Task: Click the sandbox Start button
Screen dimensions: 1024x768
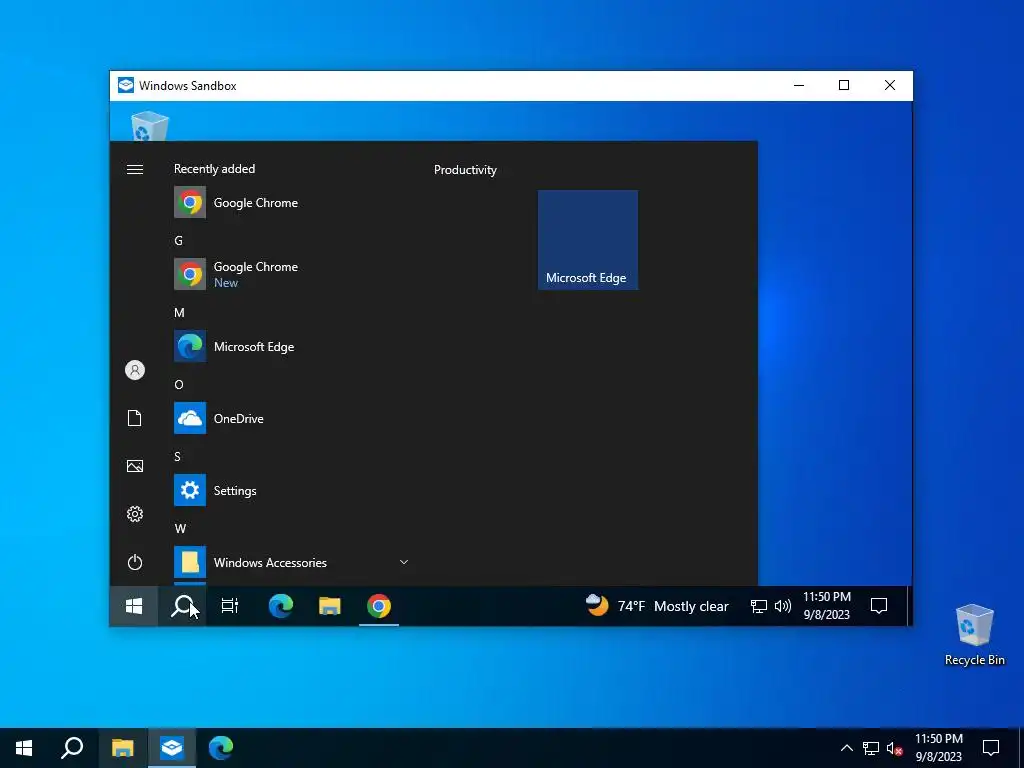Action: (134, 606)
